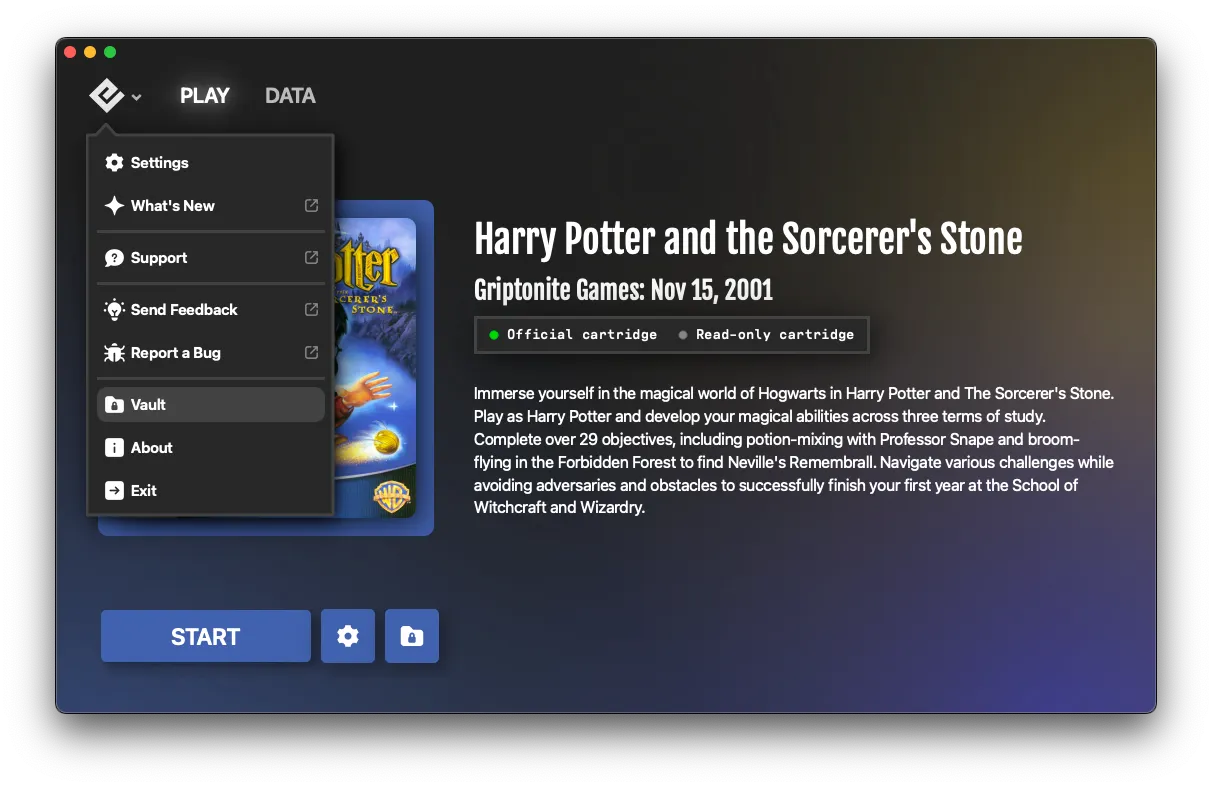
Task: Click the Exit icon in the menu
Action: click(113, 491)
